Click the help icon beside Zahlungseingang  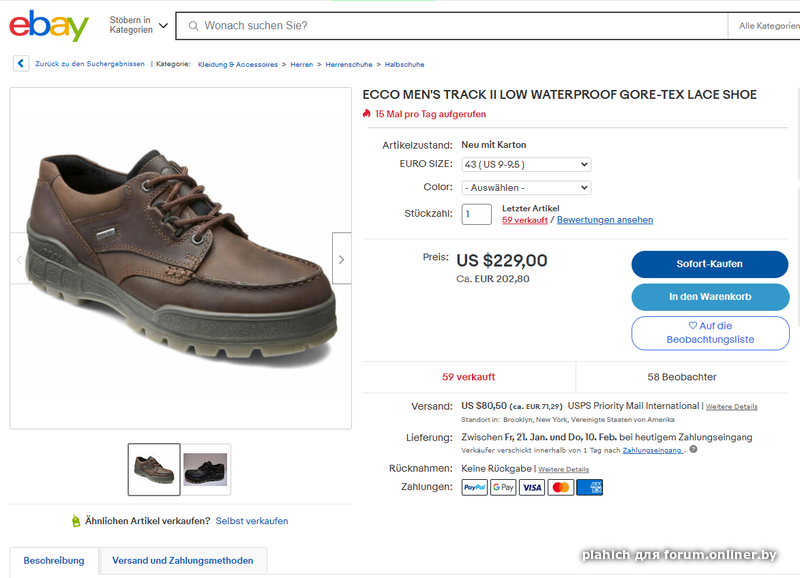point(693,450)
